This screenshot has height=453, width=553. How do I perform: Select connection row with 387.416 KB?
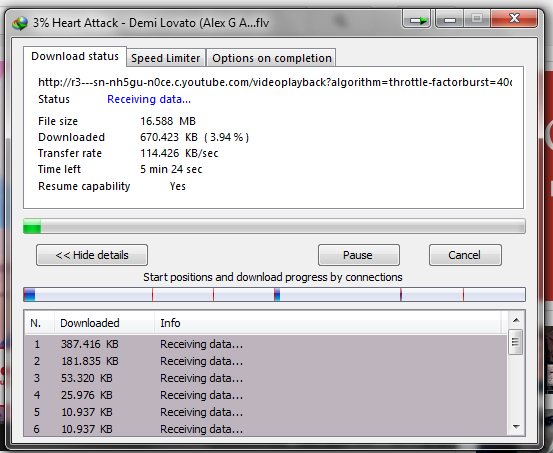tap(266, 344)
